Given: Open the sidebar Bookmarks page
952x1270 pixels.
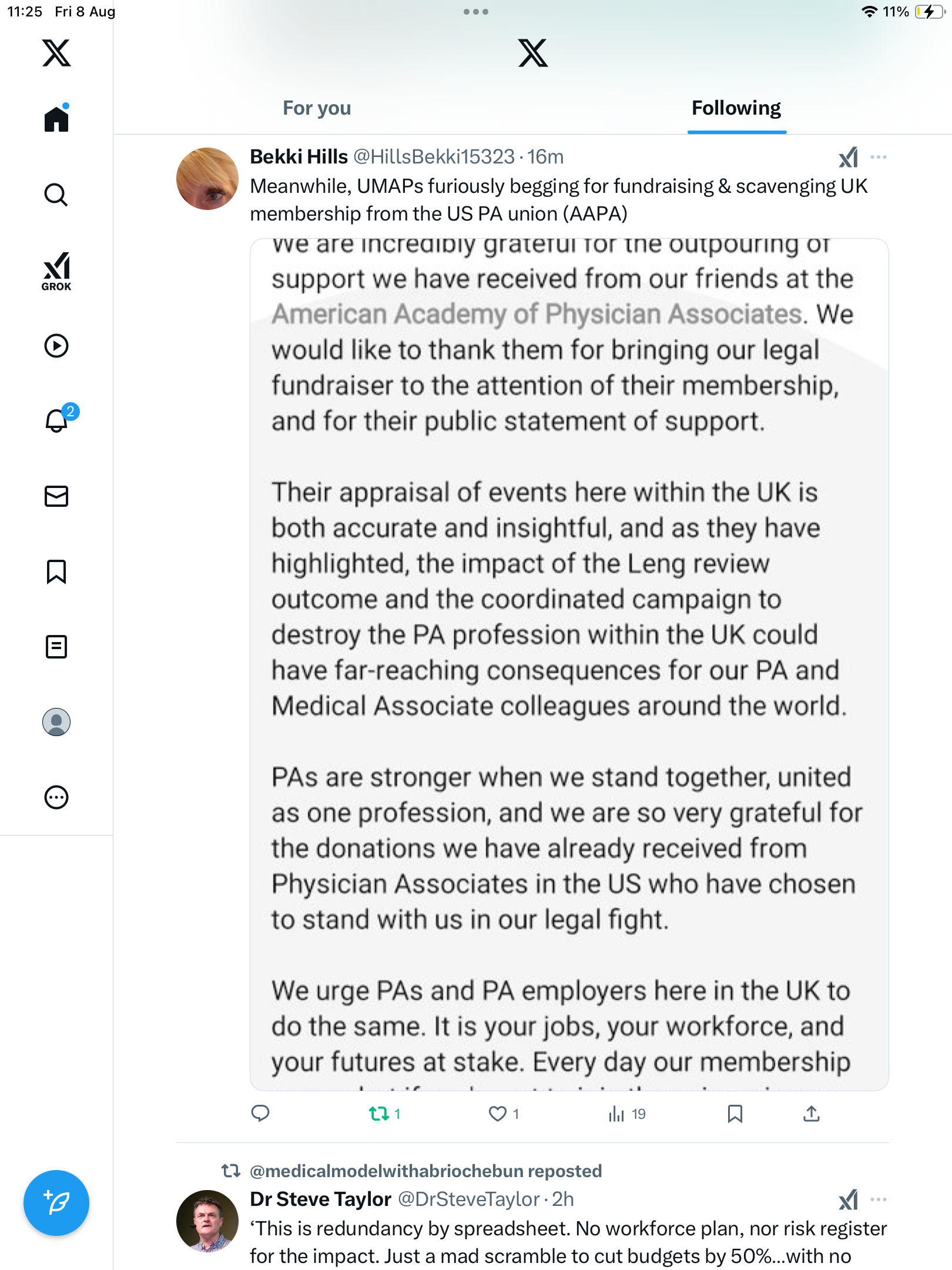Looking at the screenshot, I should pyautogui.click(x=56, y=571).
